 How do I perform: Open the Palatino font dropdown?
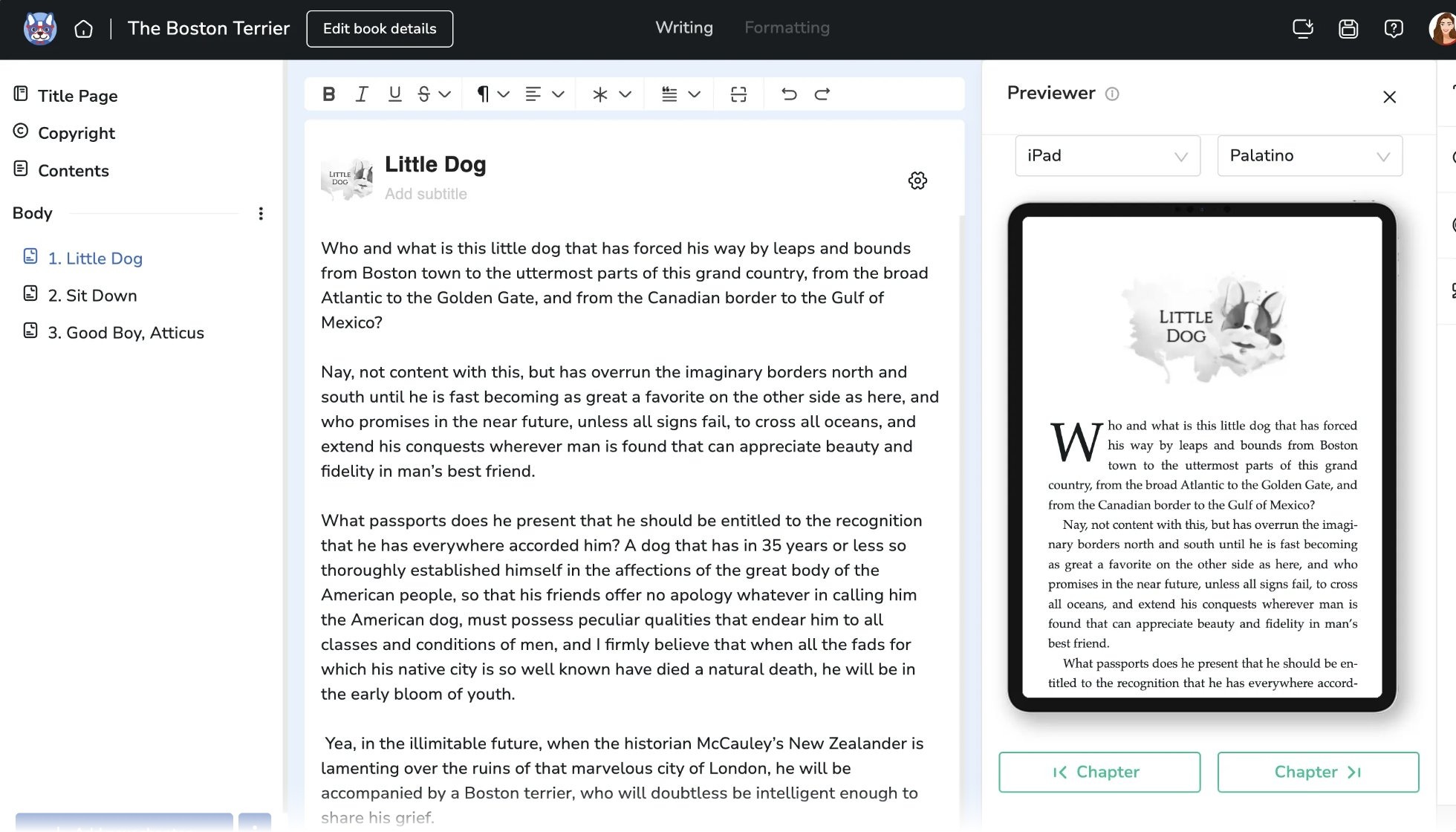pos(1309,156)
